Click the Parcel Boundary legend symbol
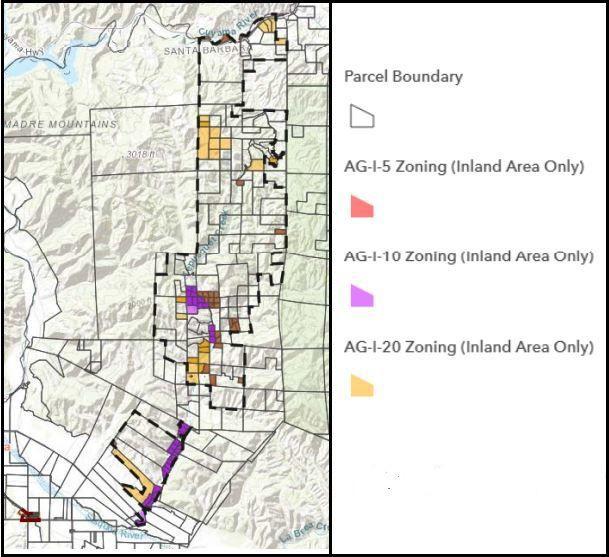 pos(362,116)
